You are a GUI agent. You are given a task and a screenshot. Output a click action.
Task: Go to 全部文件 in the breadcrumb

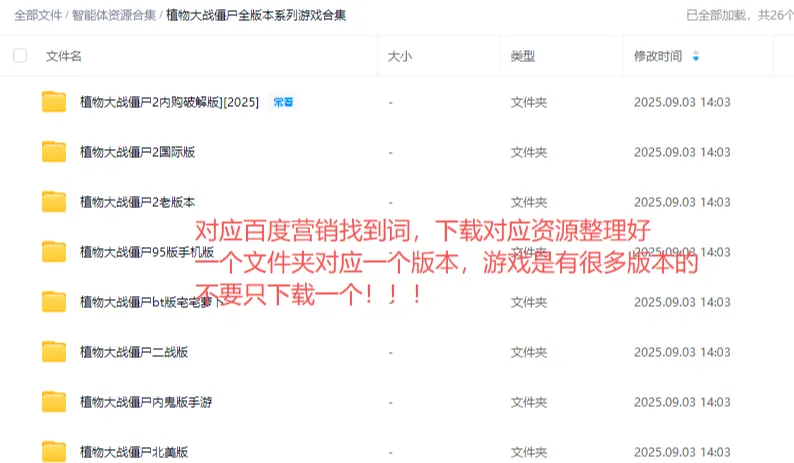(x=38, y=15)
